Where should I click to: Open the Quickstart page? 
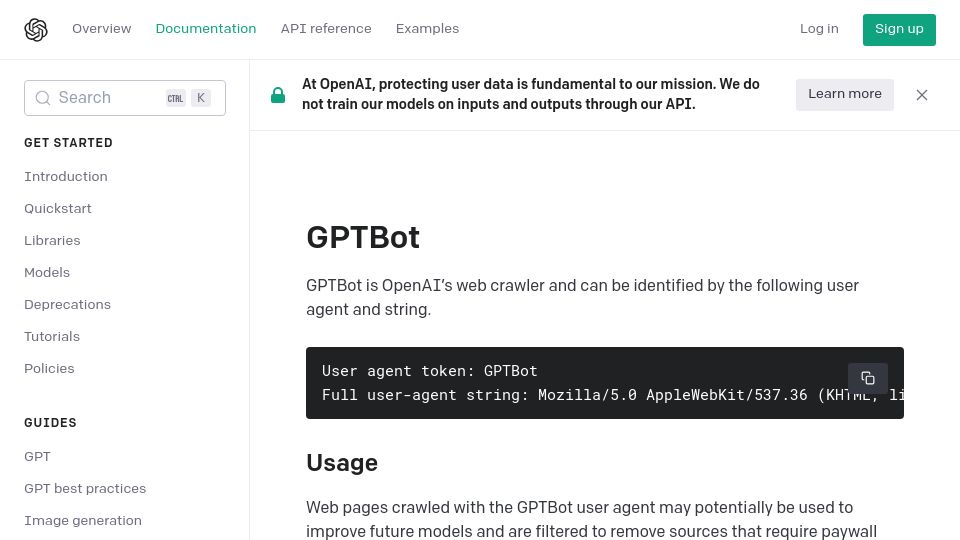[58, 208]
